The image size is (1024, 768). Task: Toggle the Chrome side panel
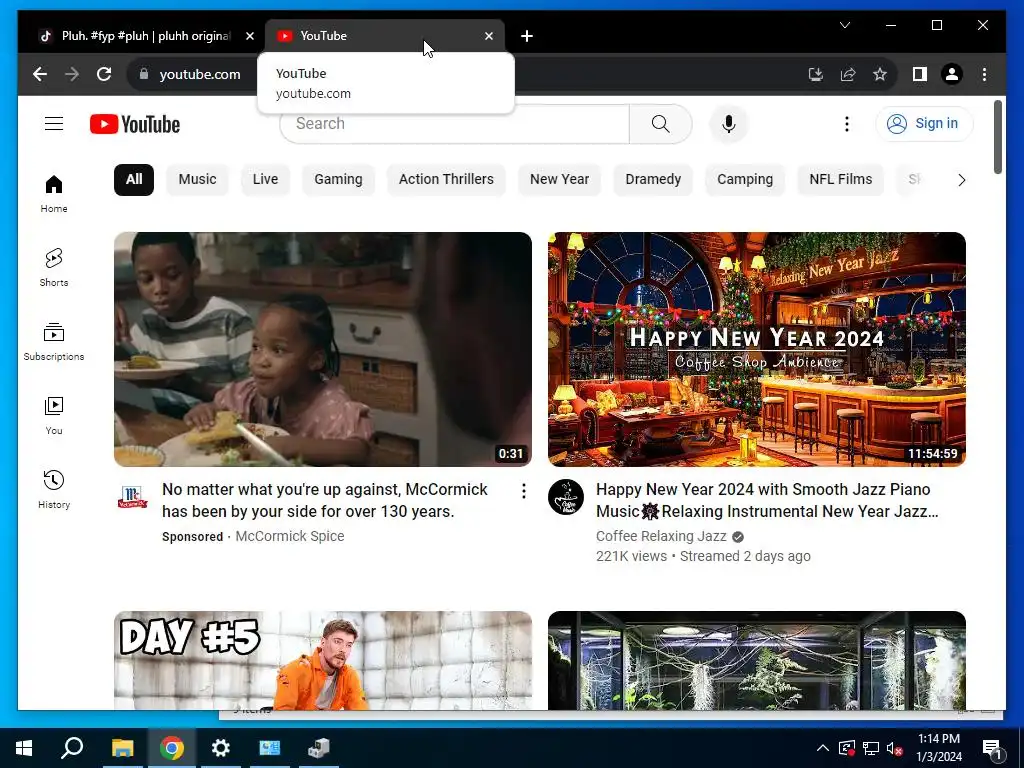coord(920,74)
